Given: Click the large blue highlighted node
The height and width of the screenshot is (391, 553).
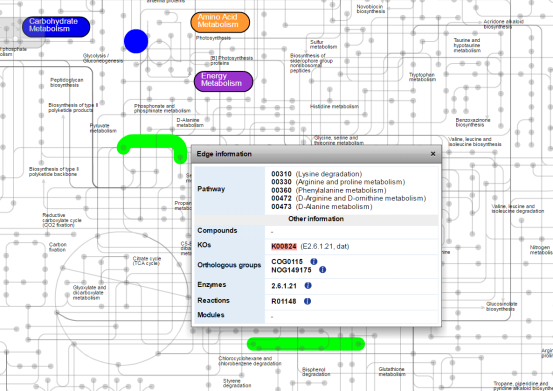Looking at the screenshot, I should pos(136,41).
